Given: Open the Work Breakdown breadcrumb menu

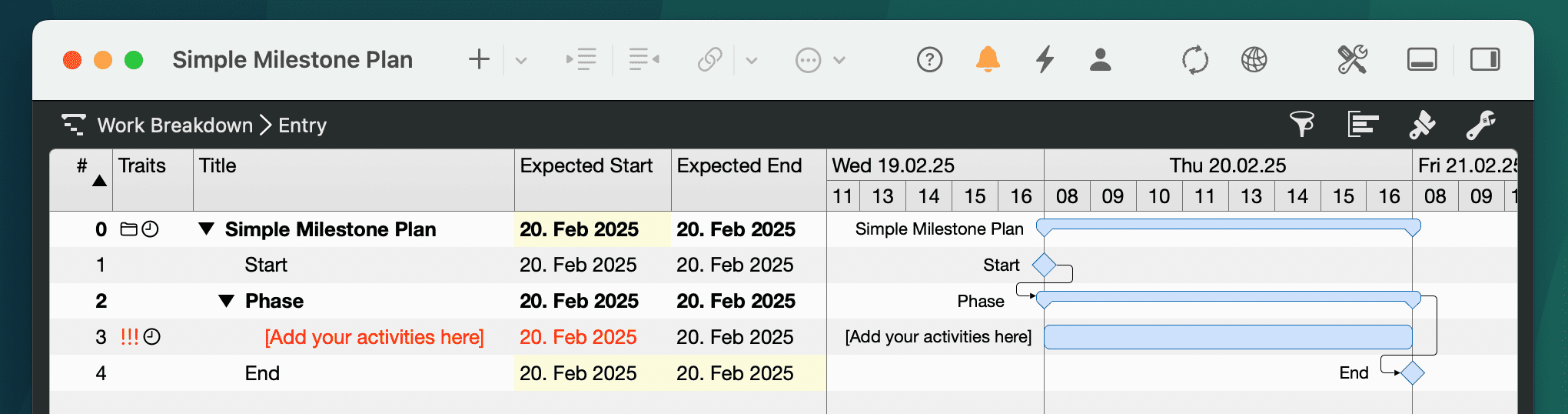Looking at the screenshot, I should (174, 125).
